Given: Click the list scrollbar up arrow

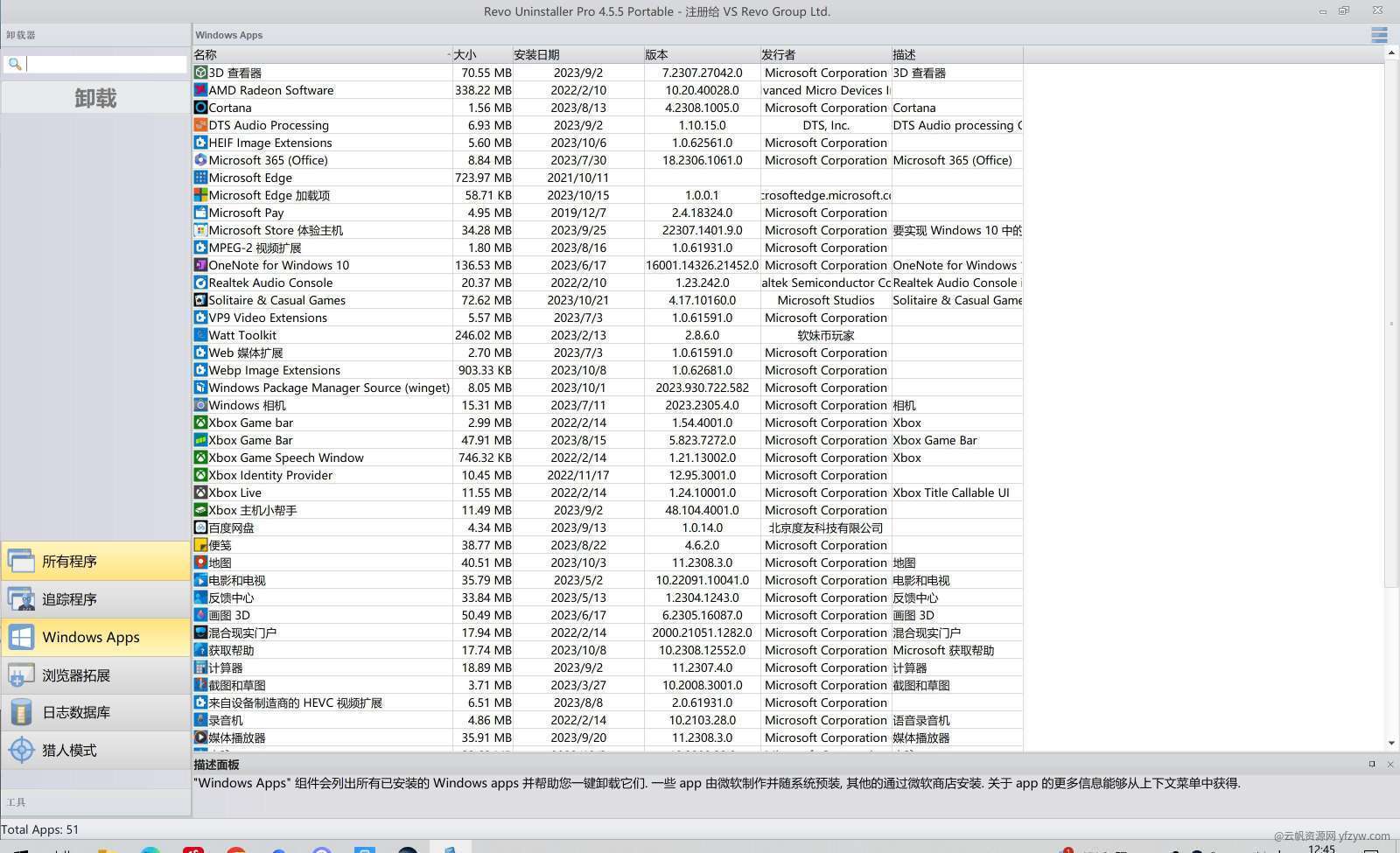Looking at the screenshot, I should pos(1391,53).
